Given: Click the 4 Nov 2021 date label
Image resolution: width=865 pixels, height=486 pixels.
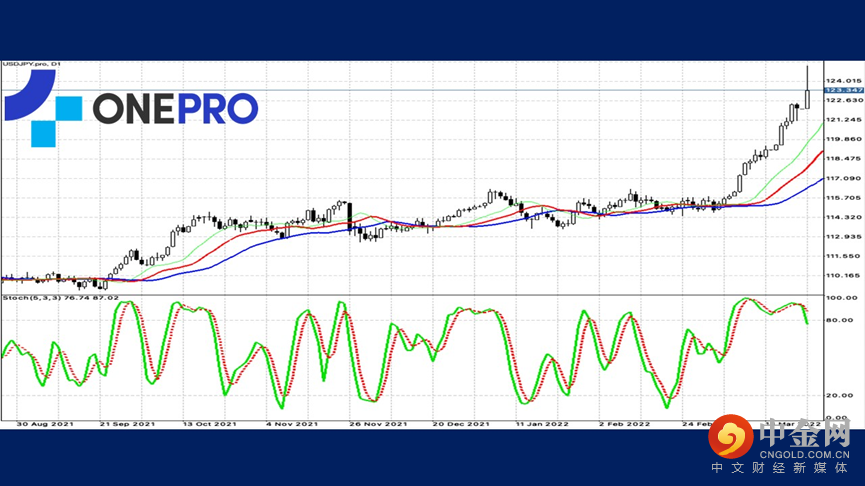Looking at the screenshot, I should [292, 424].
